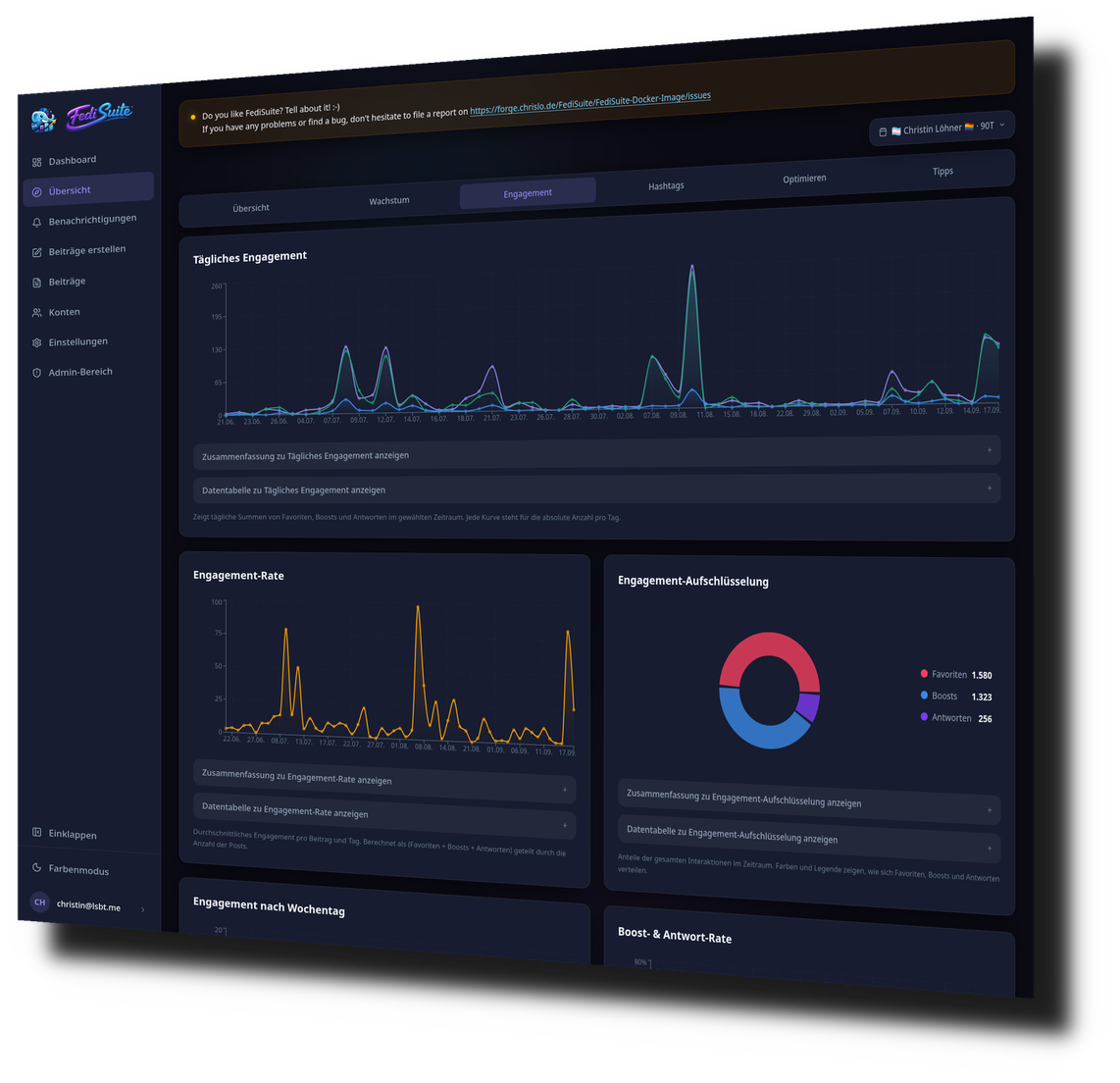Click the Tägliches Engagement heading
This screenshot has height=1083, width=1120.
pyautogui.click(x=250, y=257)
